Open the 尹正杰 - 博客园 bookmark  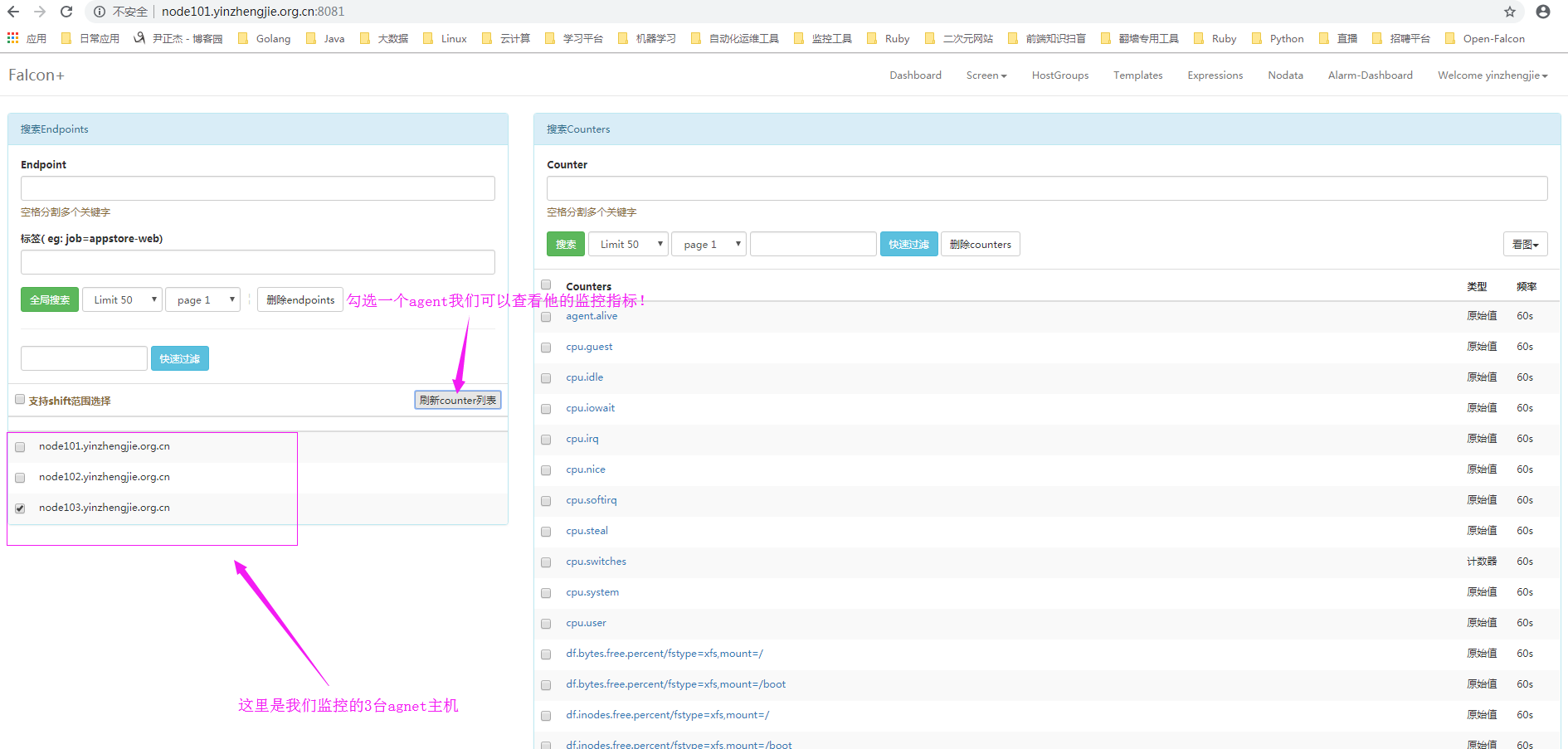pyautogui.click(x=178, y=38)
